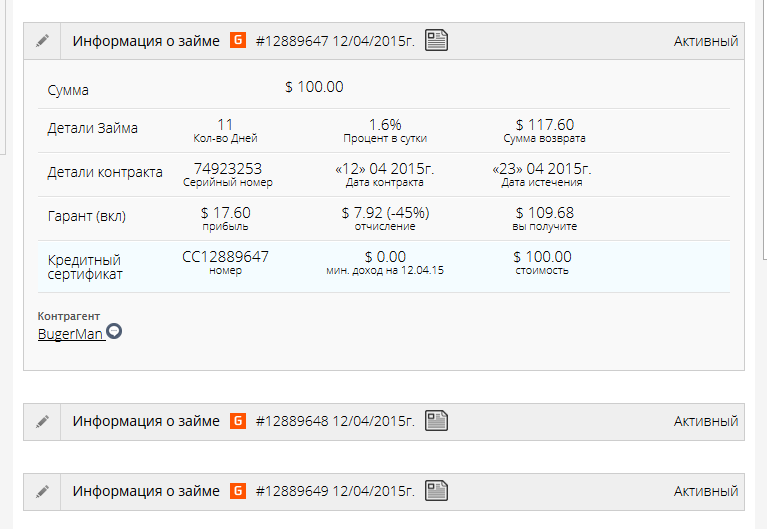Open document icon for loan #12889648

tap(436, 421)
